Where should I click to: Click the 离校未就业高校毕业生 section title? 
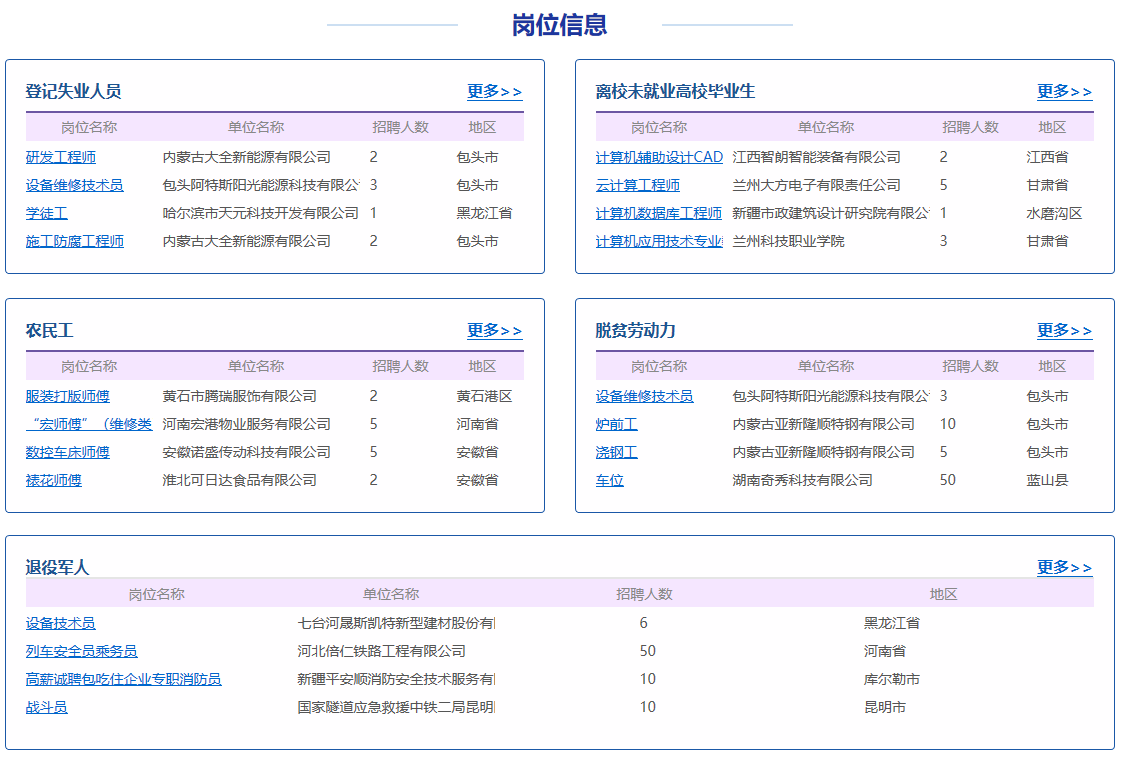coord(675,91)
